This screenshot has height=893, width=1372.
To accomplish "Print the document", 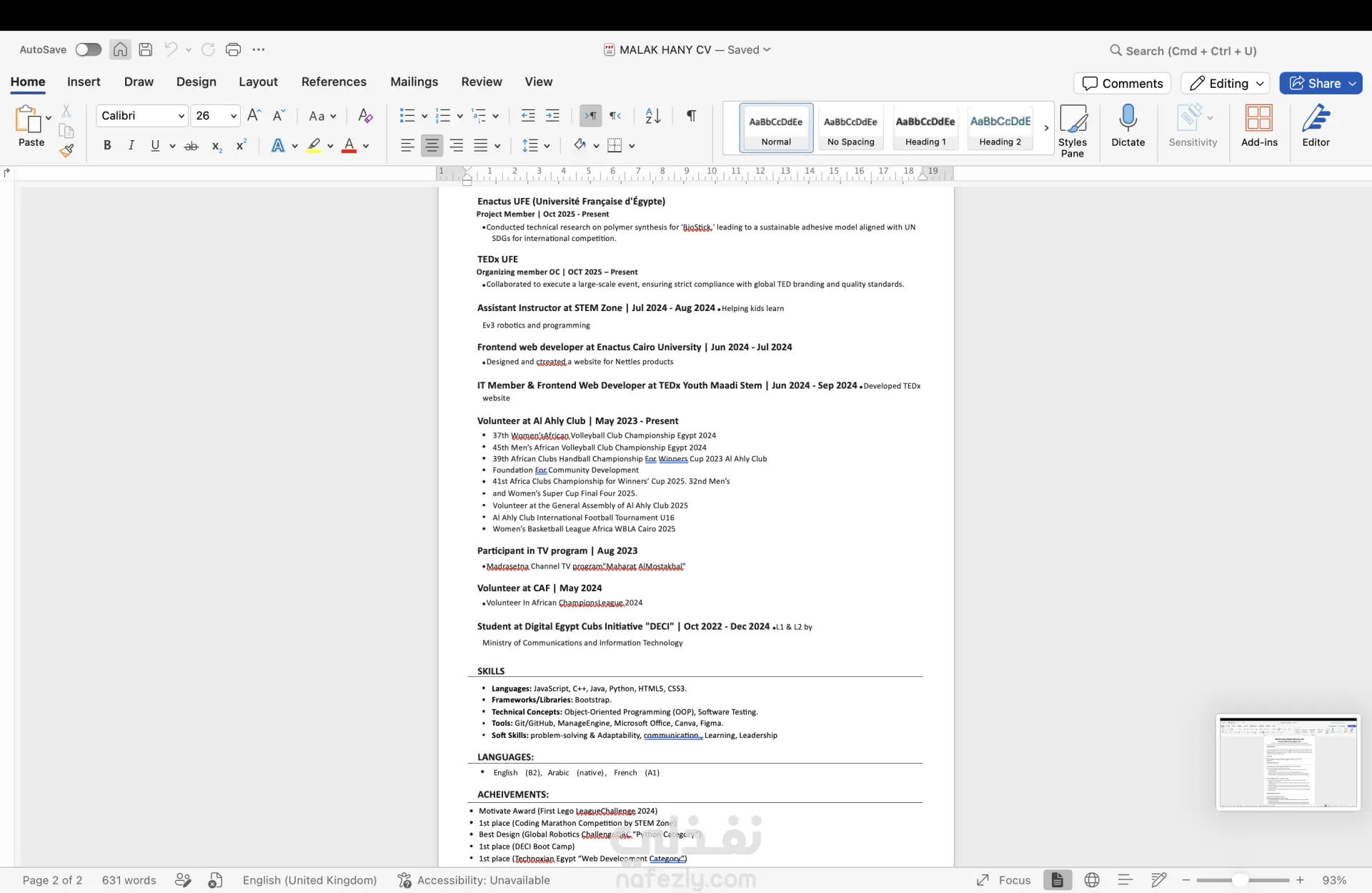I will (233, 49).
